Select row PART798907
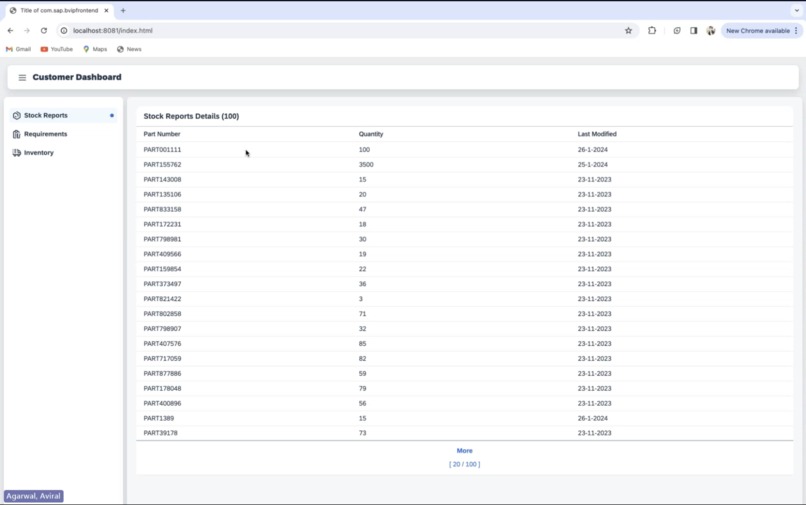Image resolution: width=806 pixels, height=505 pixels. [464, 329]
